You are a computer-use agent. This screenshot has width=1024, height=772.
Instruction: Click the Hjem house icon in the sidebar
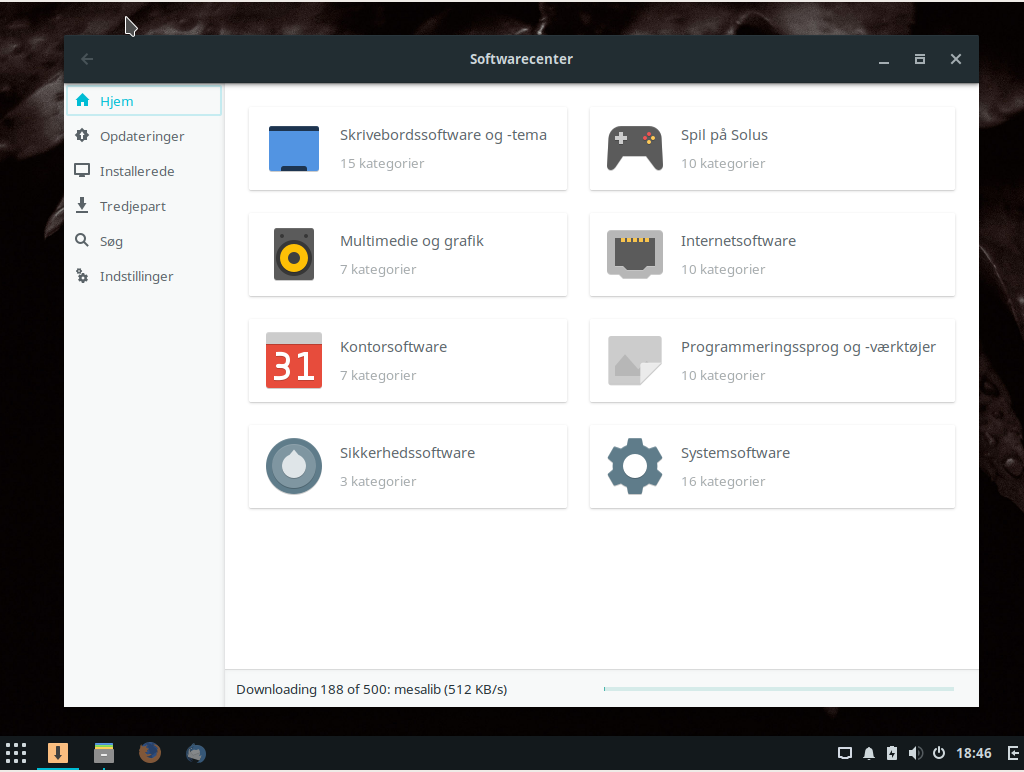coord(82,100)
